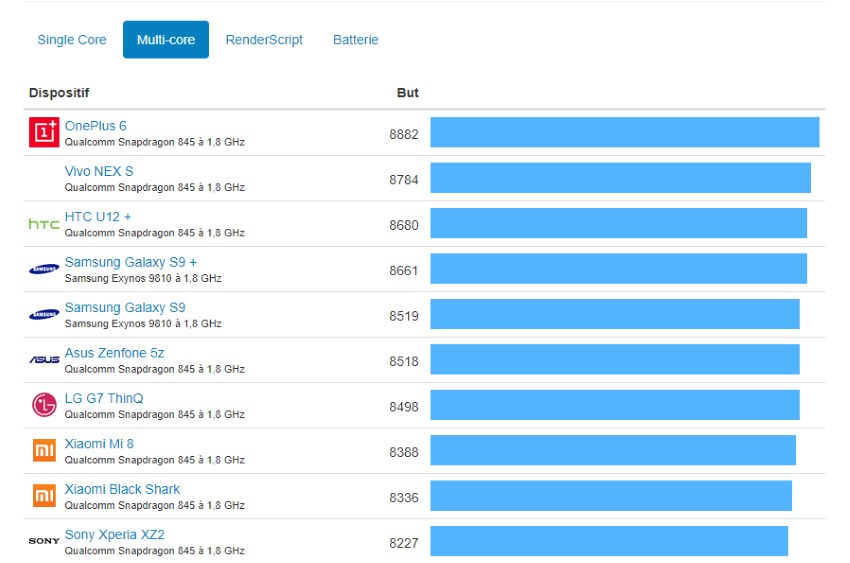Viewport: 850px width, 563px height.
Task: Click the score 8661
Action: click(404, 270)
